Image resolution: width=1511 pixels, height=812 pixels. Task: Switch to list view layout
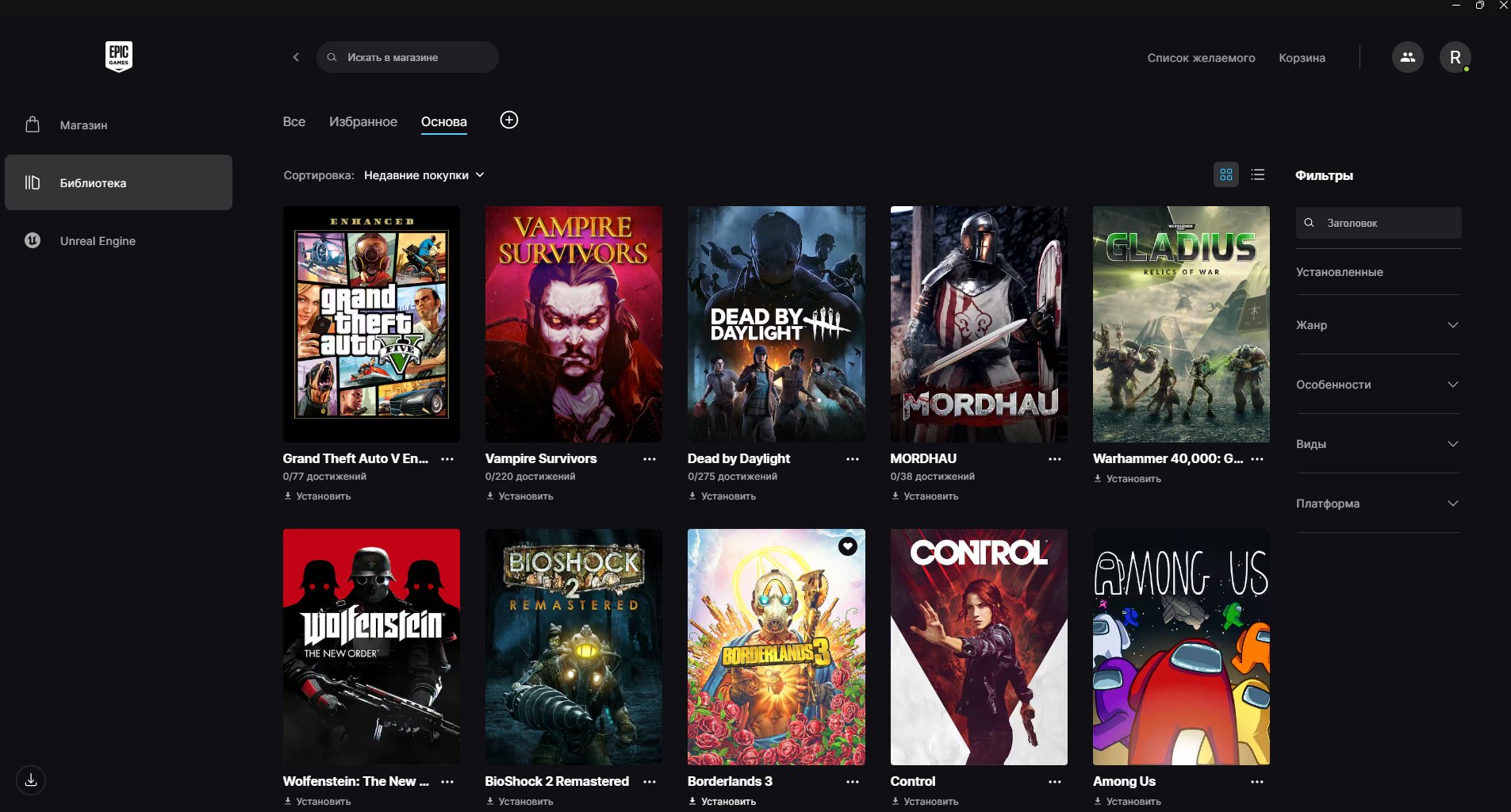click(x=1258, y=174)
